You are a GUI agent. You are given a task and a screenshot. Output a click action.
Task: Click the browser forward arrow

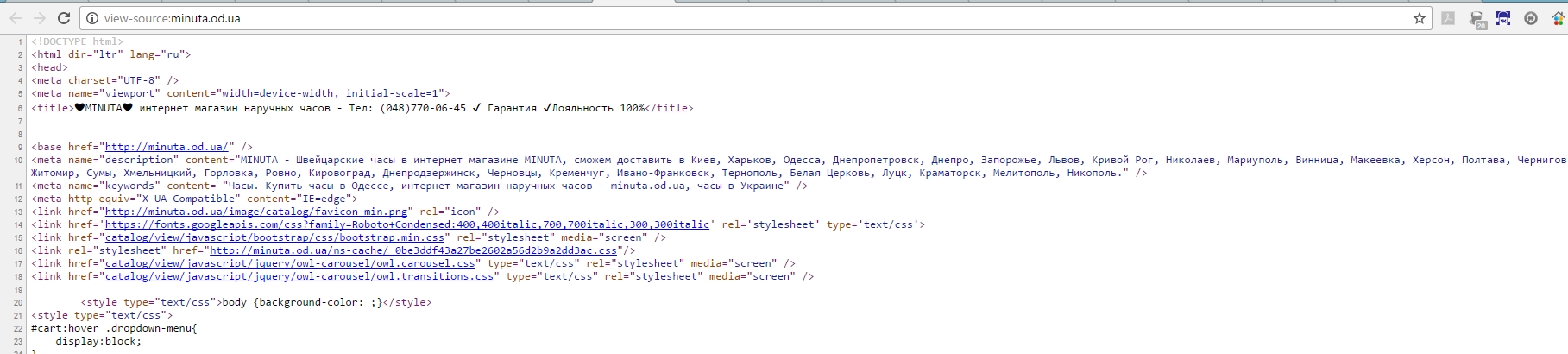point(39,18)
